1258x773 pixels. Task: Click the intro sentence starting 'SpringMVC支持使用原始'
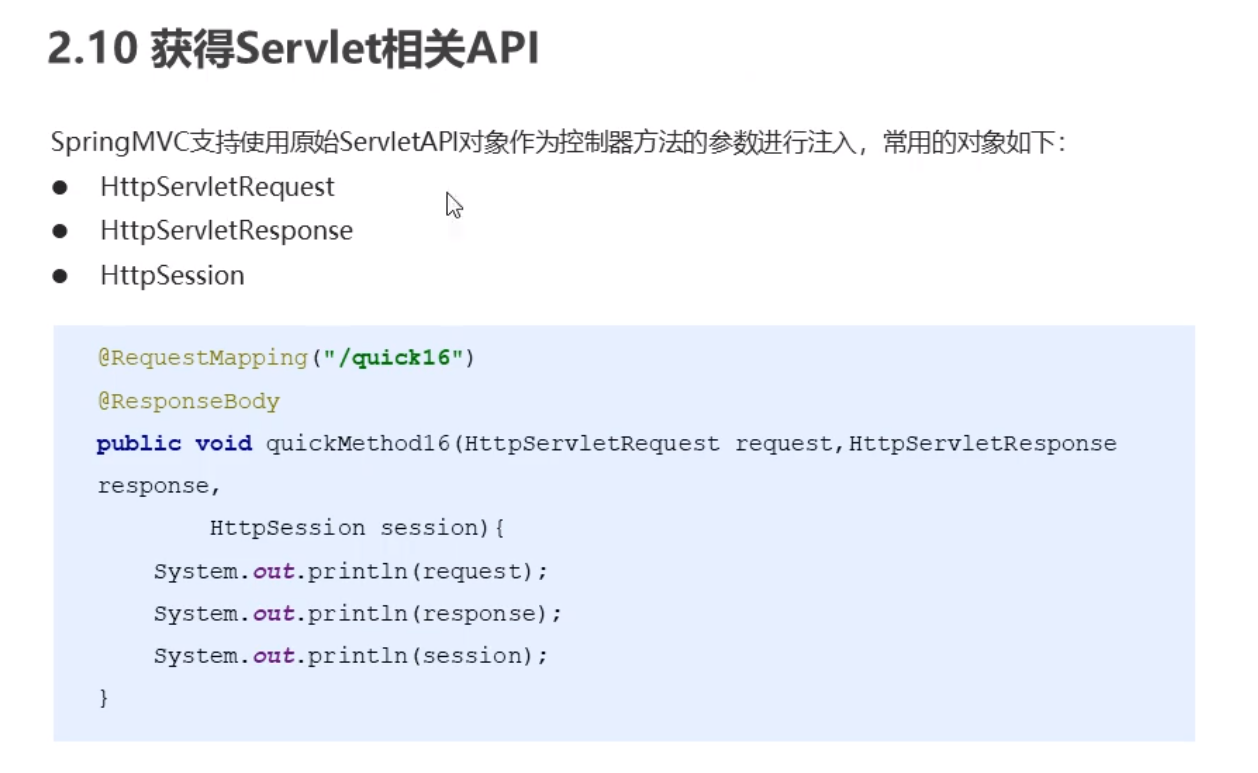560,143
